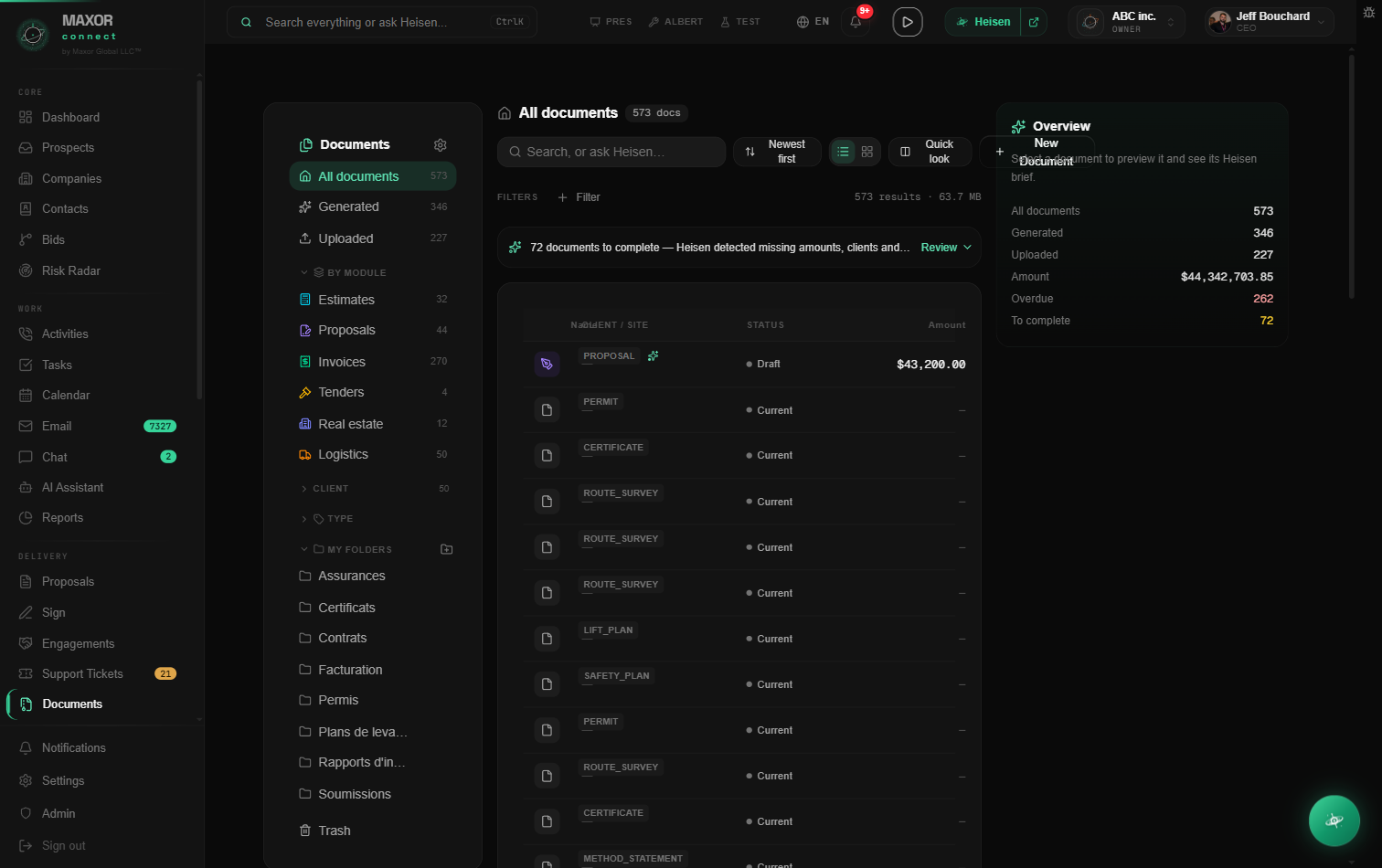Click the New Document button

(1036, 152)
